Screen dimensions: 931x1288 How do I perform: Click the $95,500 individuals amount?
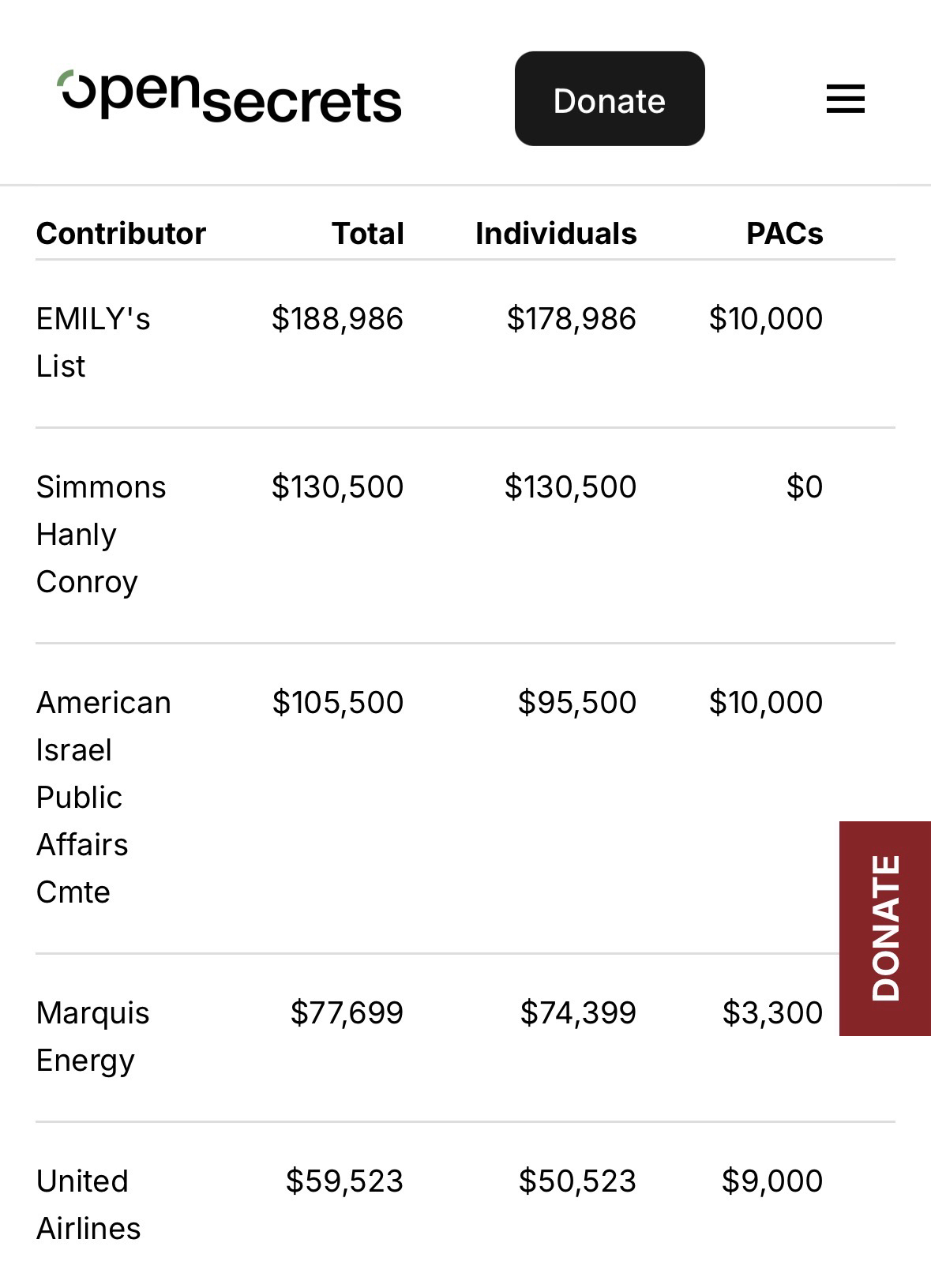[x=576, y=703]
